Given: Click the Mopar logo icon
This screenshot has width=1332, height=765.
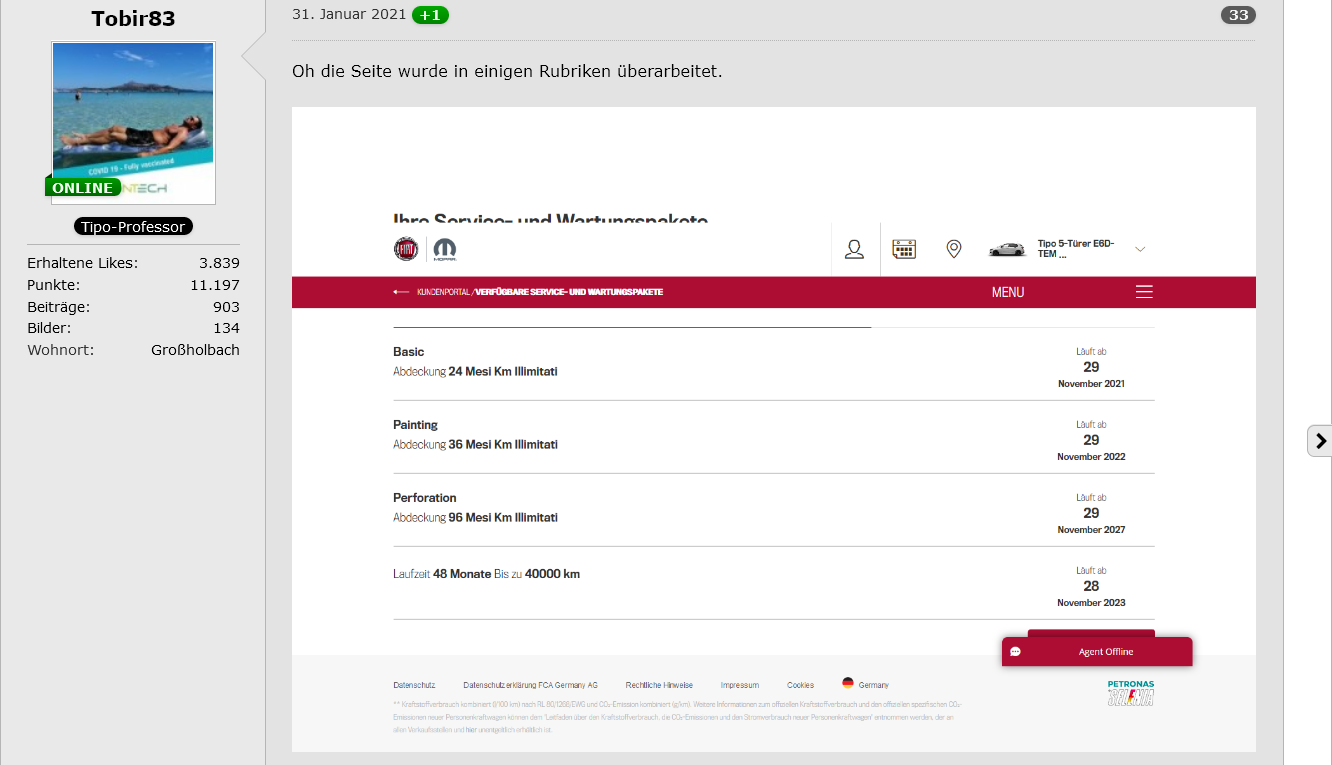Looking at the screenshot, I should (444, 249).
